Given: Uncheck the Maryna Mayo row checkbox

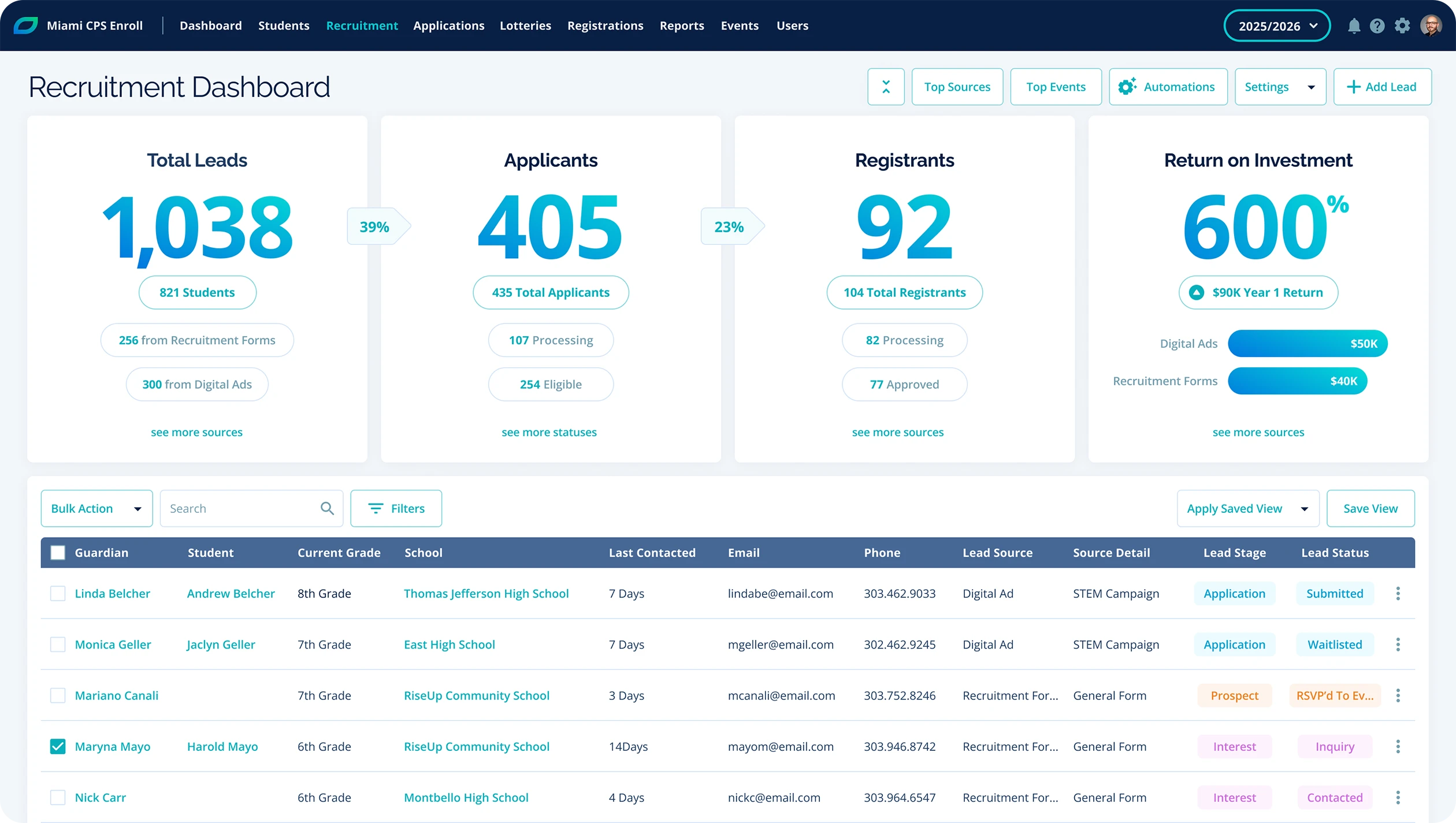Looking at the screenshot, I should 58,747.
